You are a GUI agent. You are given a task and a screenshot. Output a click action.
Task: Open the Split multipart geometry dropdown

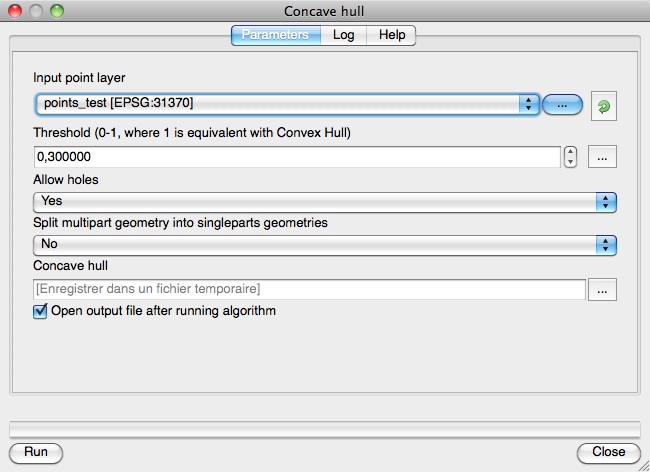[x=324, y=244]
